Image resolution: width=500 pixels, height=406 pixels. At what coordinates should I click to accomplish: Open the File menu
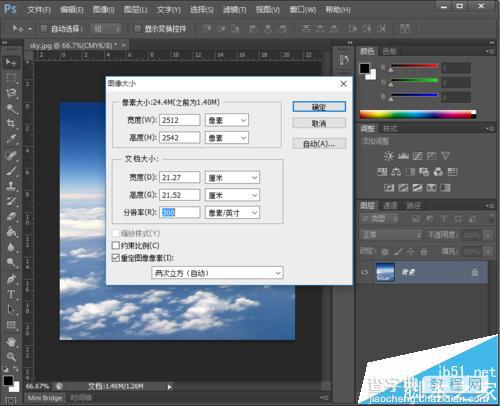[39, 10]
